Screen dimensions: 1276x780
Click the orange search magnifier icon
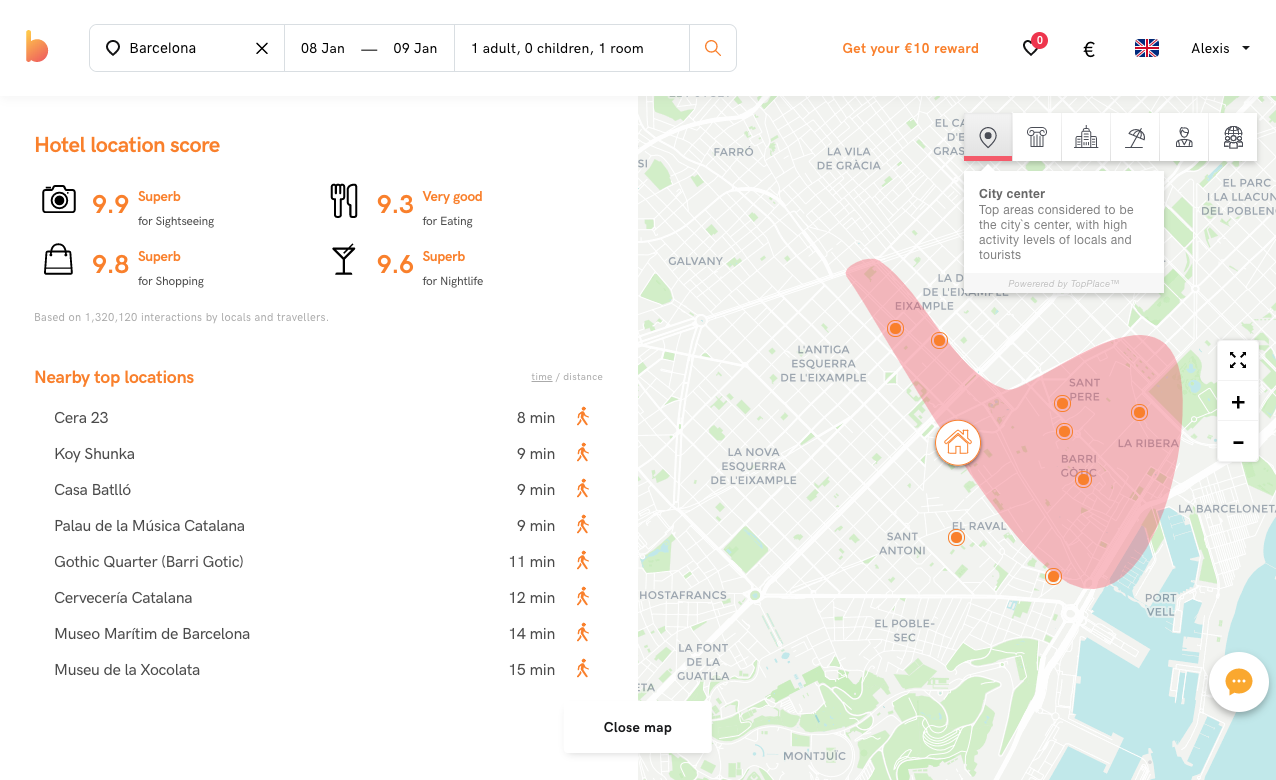712,47
